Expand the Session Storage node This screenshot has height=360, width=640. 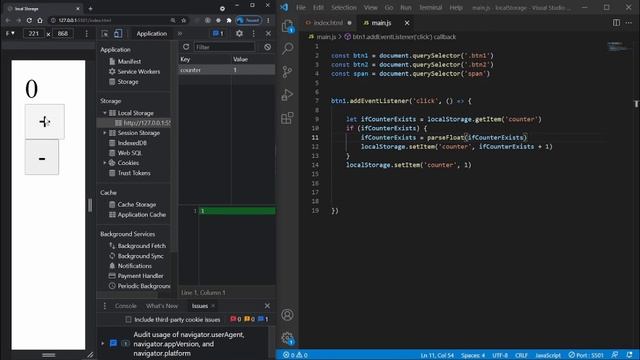pyautogui.click(x=105, y=133)
